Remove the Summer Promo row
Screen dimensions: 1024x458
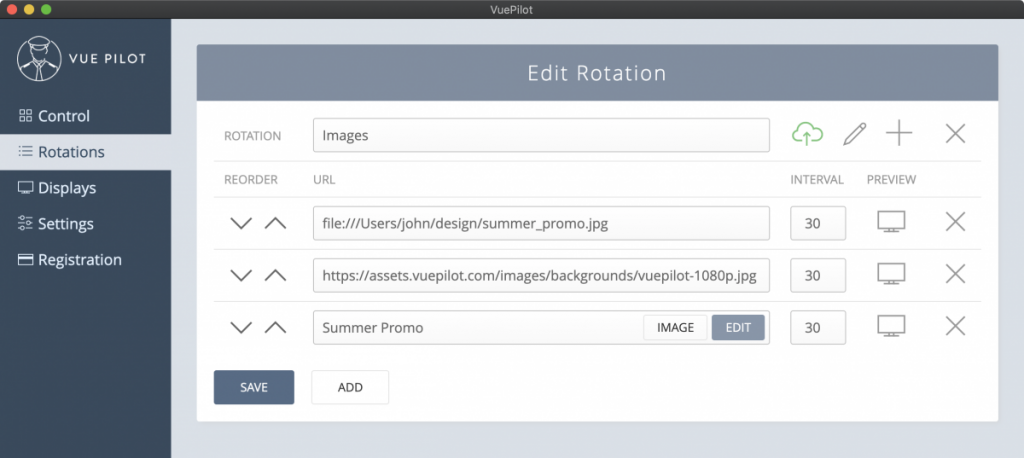coord(955,326)
